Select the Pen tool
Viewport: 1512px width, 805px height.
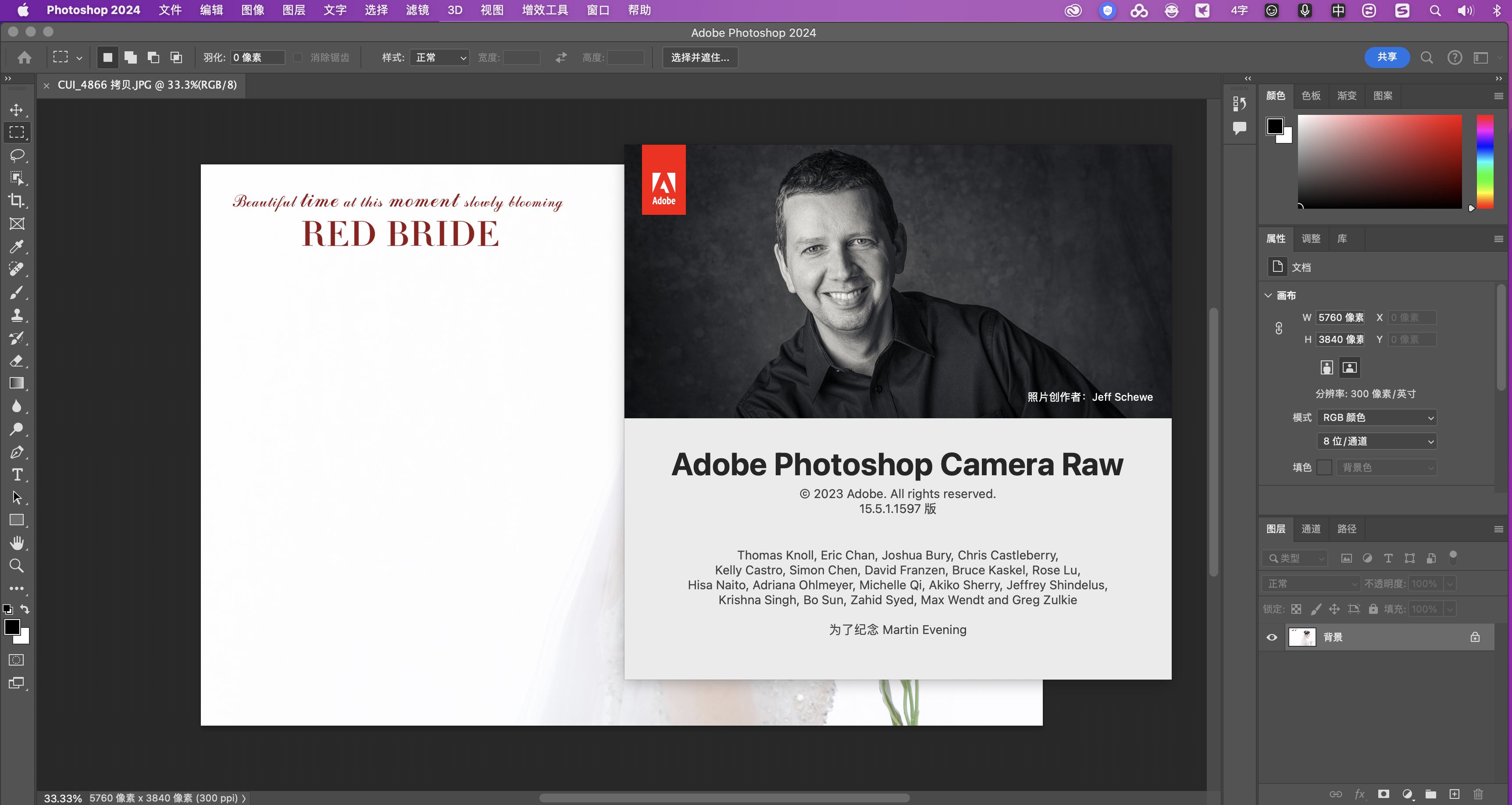click(x=16, y=452)
